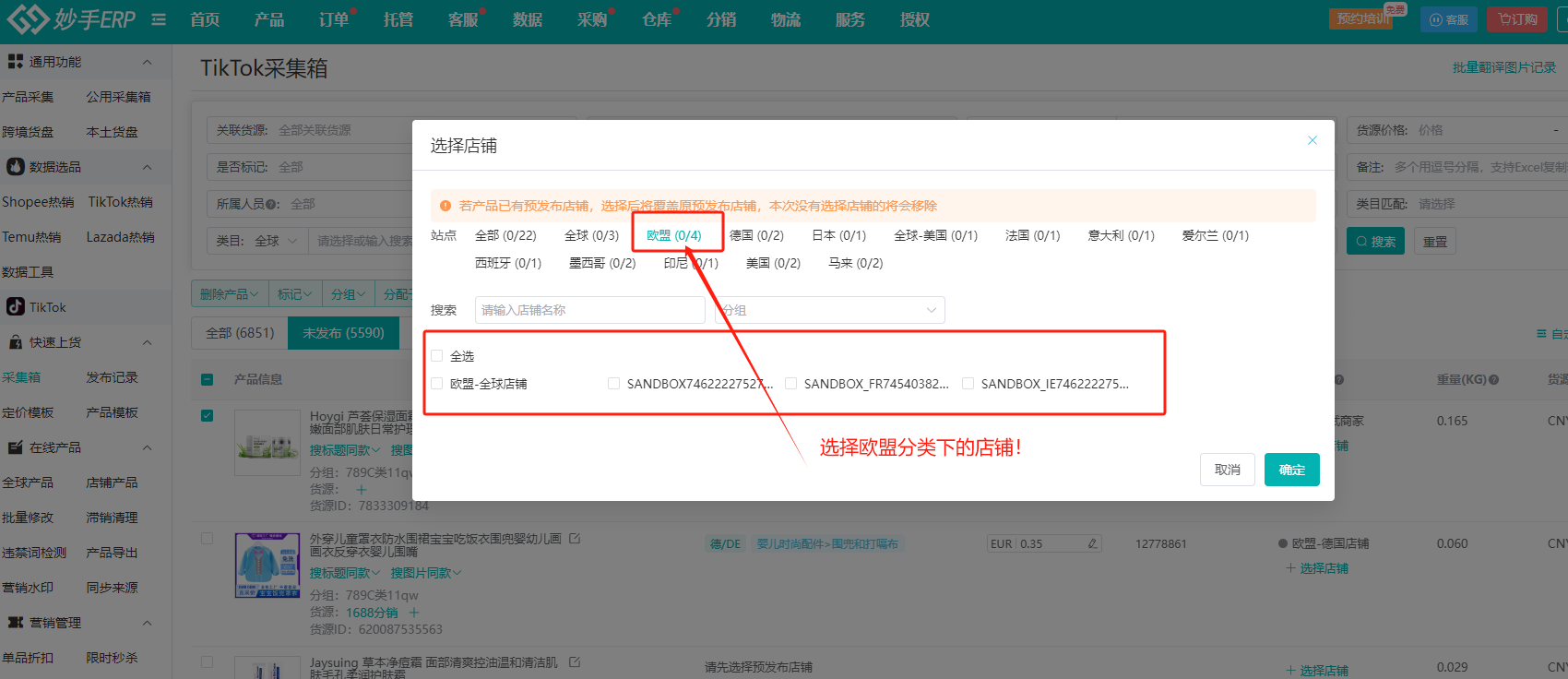Click the help icon beside 重量(KG)
The height and width of the screenshot is (679, 1568).
(1493, 379)
